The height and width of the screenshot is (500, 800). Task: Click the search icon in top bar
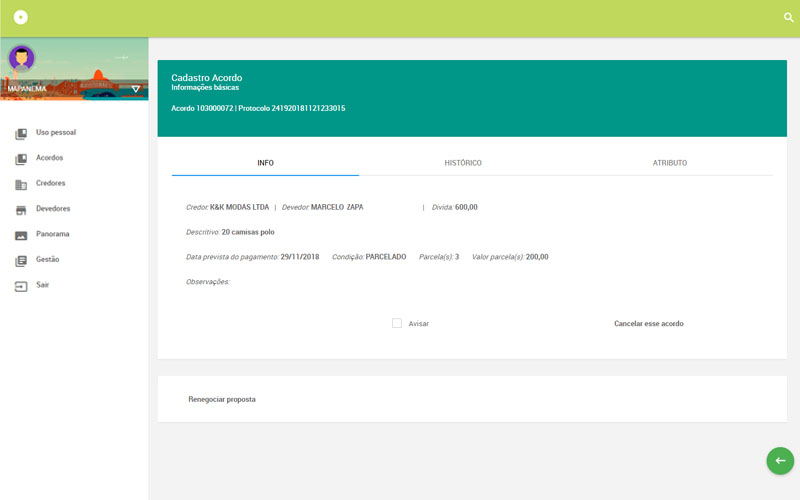[788, 18]
